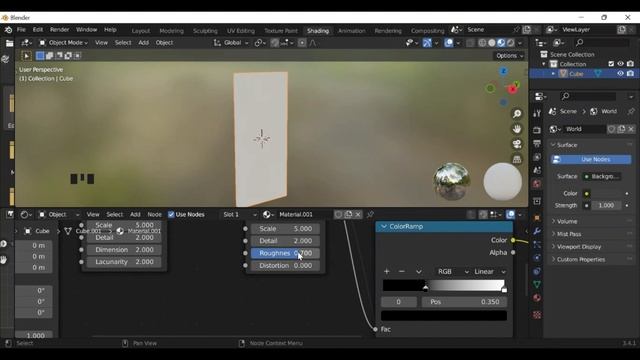
Task: Disable Cube in renders camera icon
Action: (x=630, y=74)
